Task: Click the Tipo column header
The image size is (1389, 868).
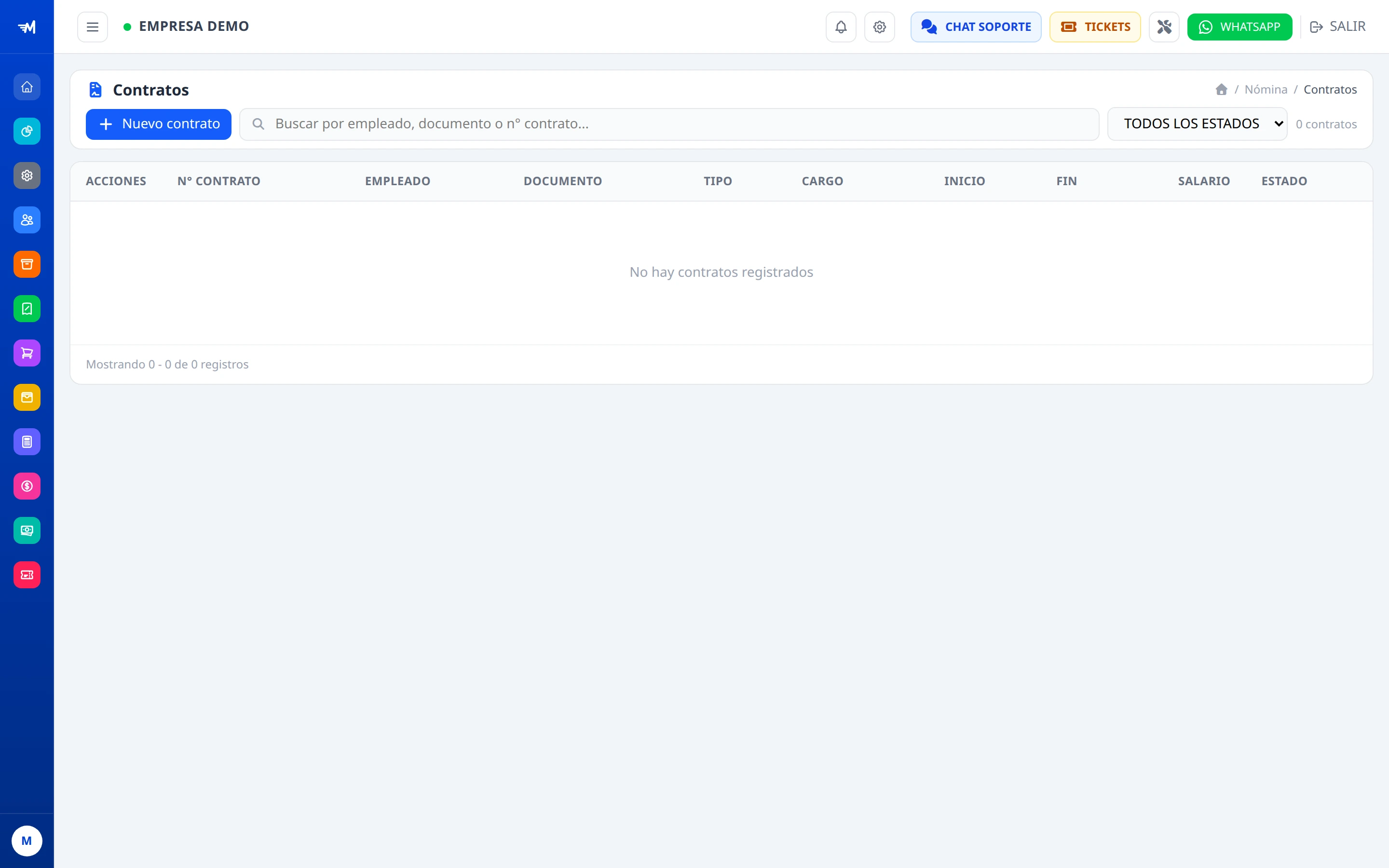Action: coord(718,181)
